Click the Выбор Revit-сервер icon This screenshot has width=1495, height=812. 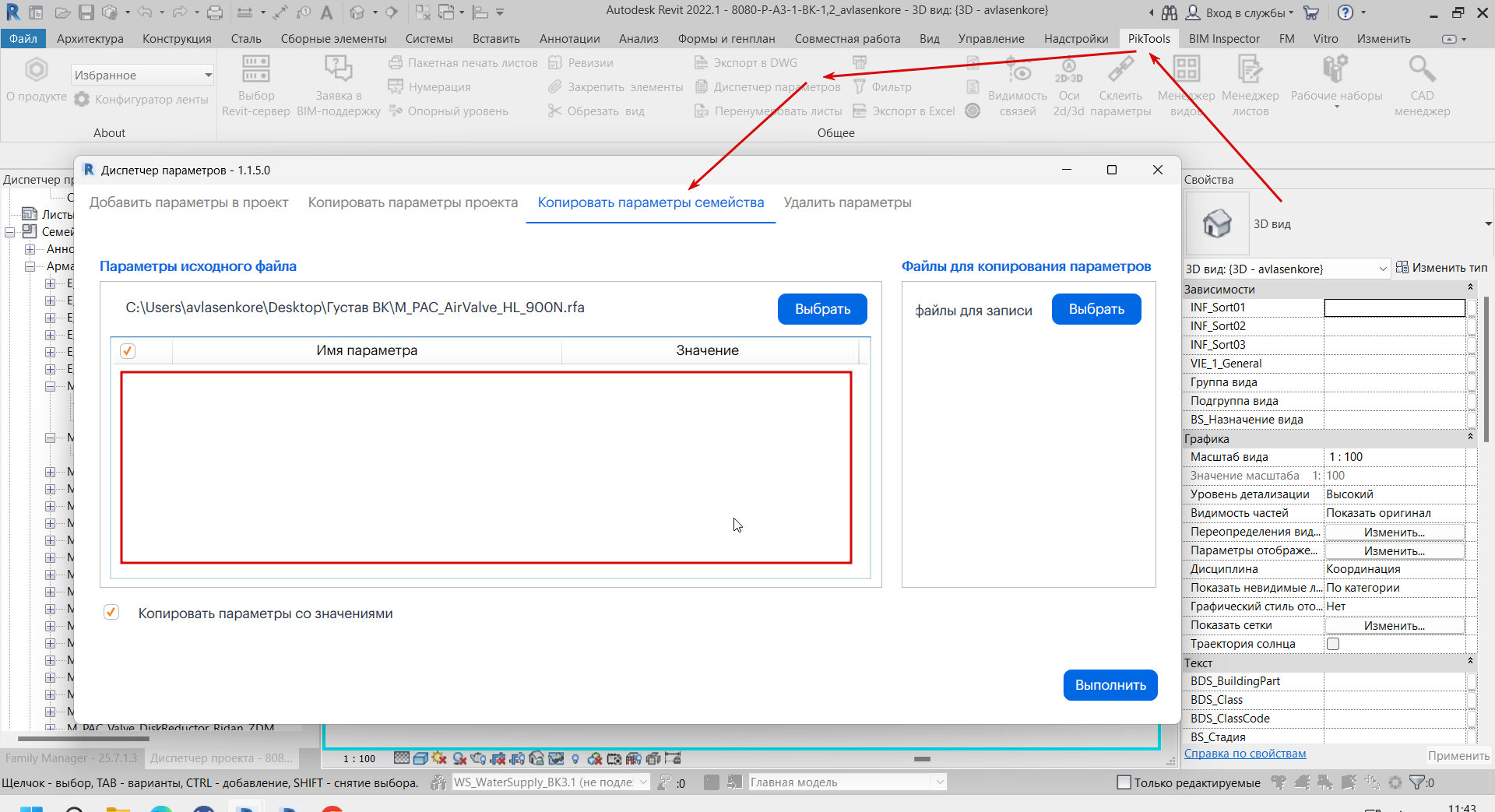coord(256,69)
